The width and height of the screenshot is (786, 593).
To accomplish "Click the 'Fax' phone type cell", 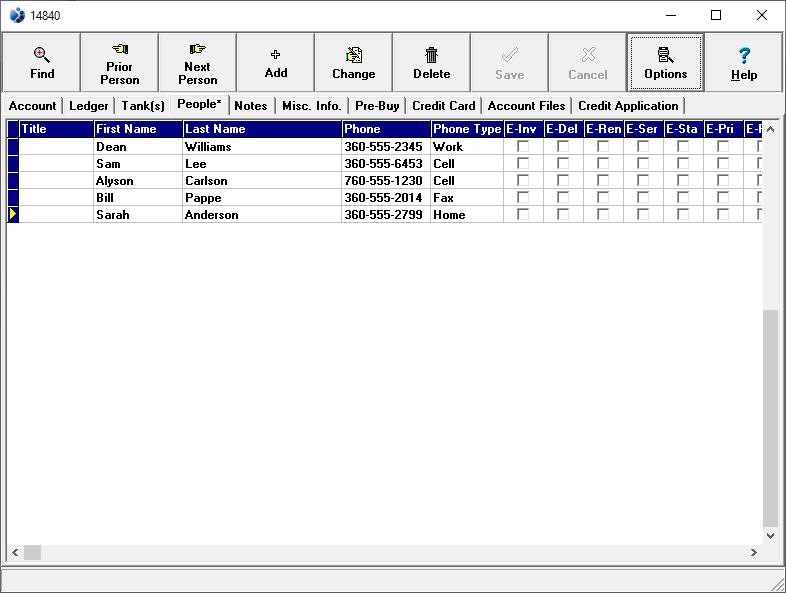I will pyautogui.click(x=467, y=197).
